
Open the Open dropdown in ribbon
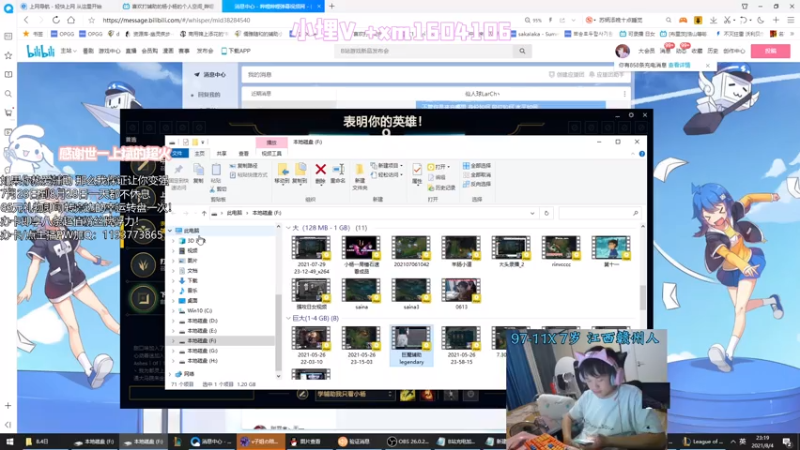click(439, 167)
